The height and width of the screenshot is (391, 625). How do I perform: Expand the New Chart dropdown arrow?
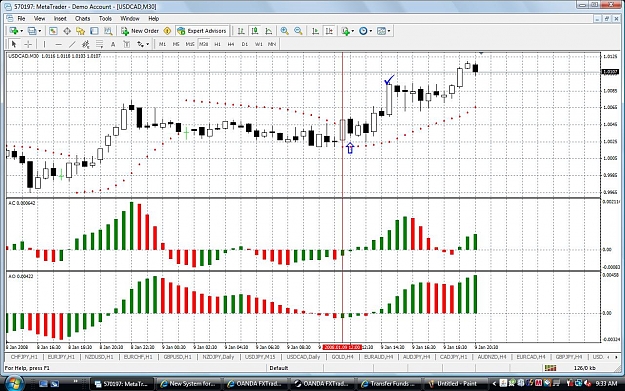point(21,31)
